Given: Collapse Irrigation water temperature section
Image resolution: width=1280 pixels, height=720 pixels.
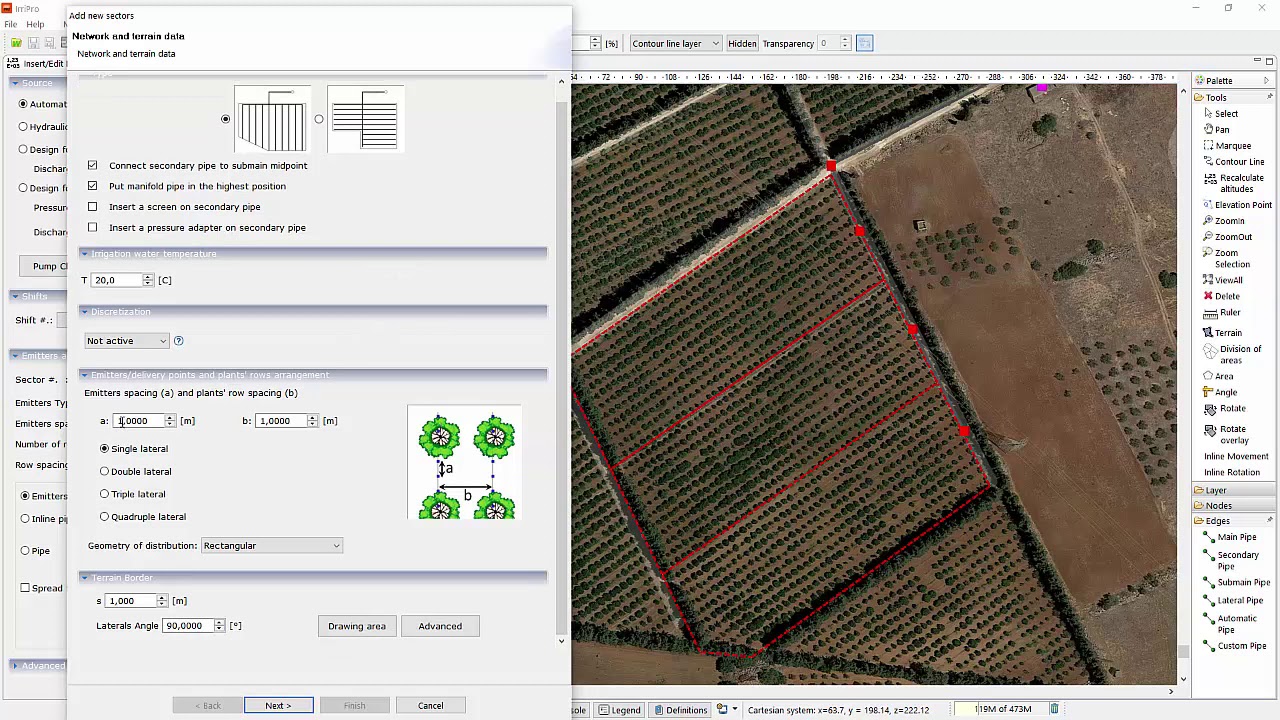Looking at the screenshot, I should click(x=85, y=254).
